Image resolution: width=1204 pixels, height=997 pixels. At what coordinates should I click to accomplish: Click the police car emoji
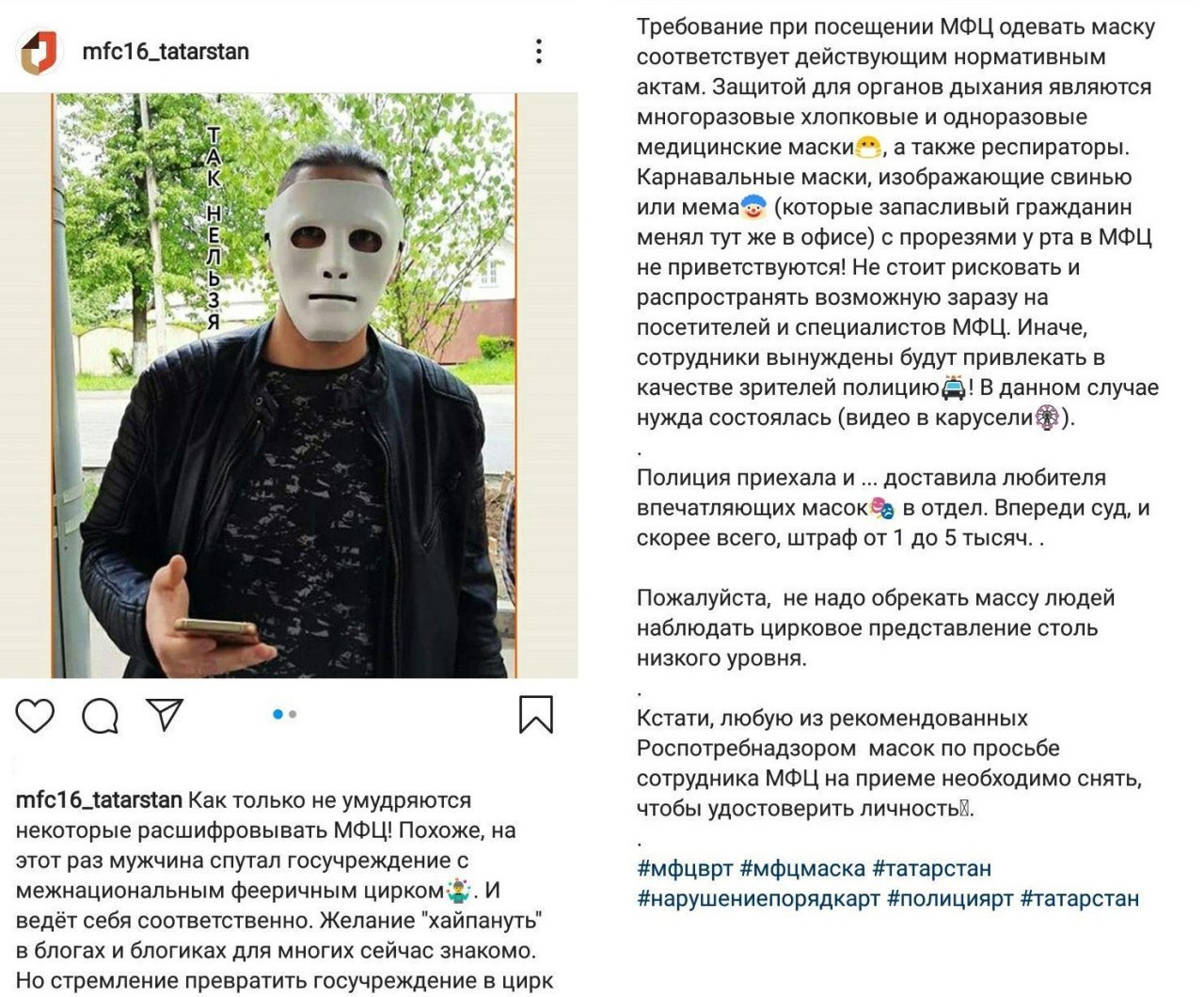coord(953,388)
